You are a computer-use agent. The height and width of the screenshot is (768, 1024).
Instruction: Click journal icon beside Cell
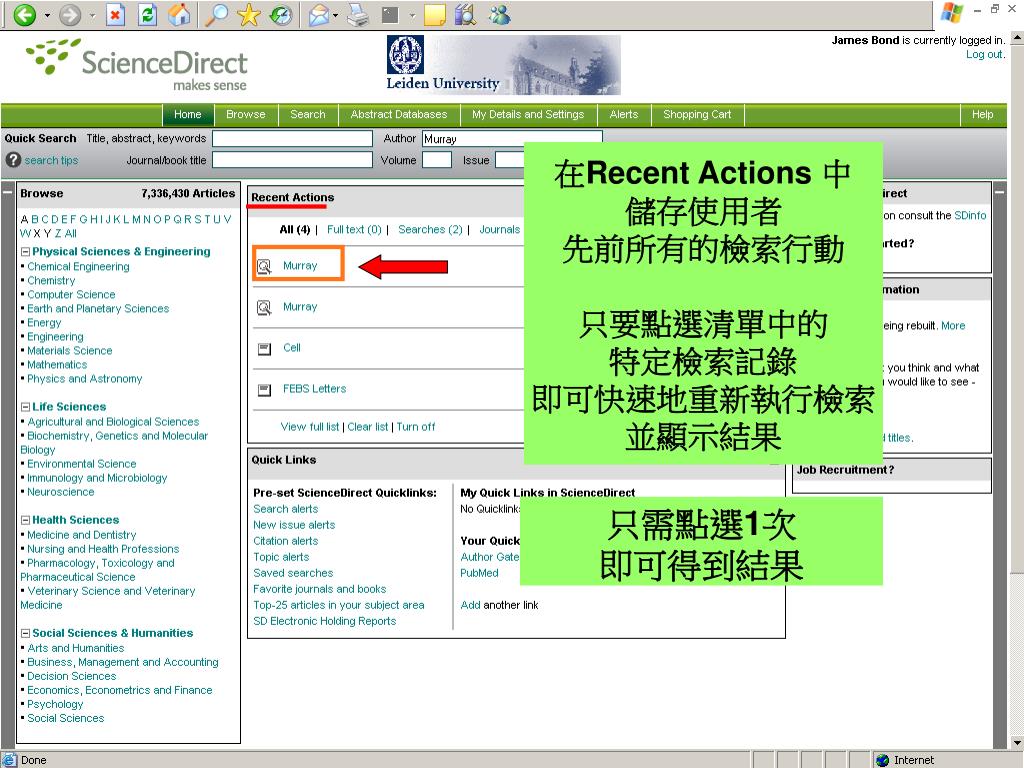point(264,349)
